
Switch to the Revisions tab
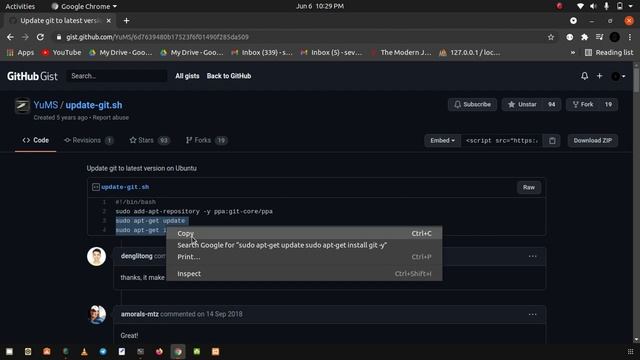[89, 140]
